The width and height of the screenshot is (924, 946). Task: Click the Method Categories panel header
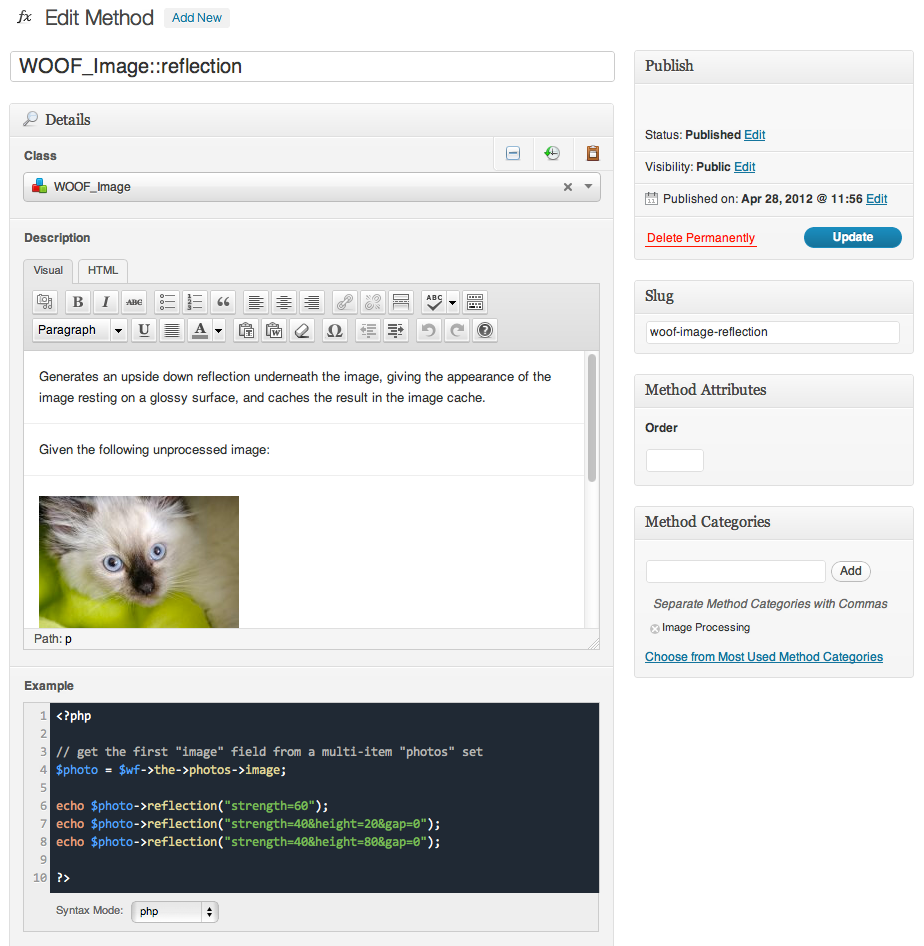click(x=774, y=522)
